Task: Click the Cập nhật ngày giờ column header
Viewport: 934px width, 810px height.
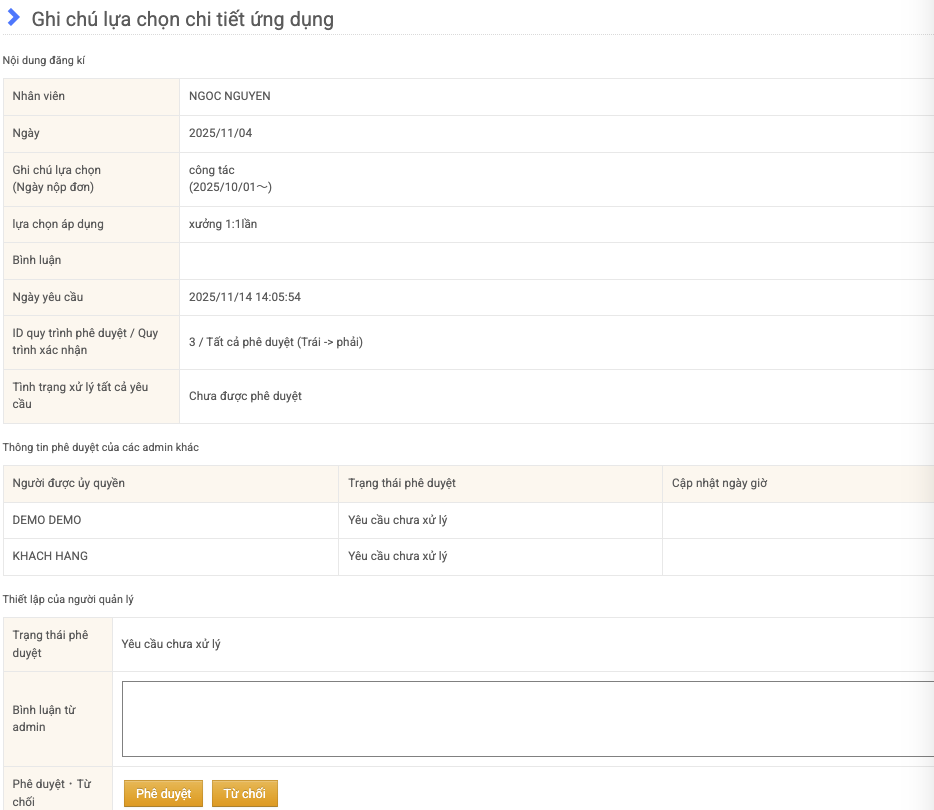Action: click(x=720, y=483)
